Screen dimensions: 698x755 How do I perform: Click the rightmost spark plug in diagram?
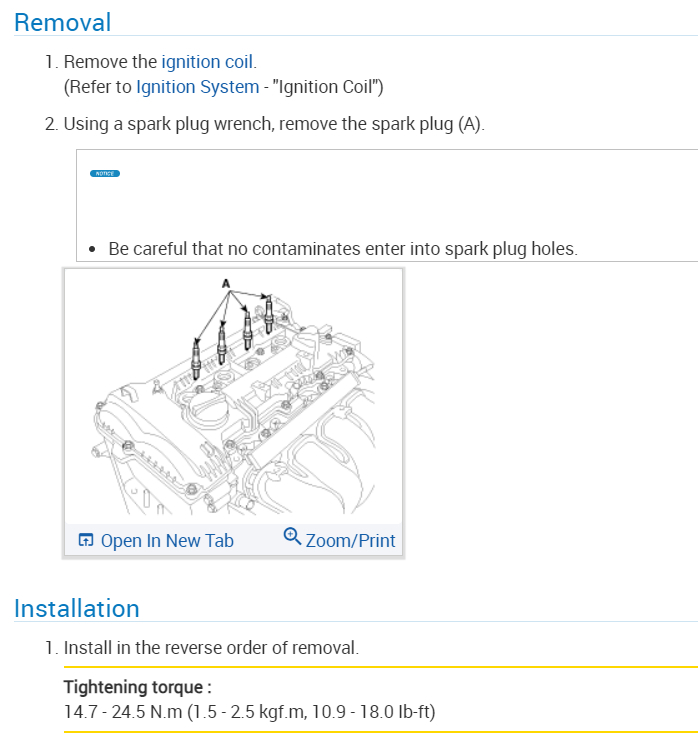pos(268,311)
